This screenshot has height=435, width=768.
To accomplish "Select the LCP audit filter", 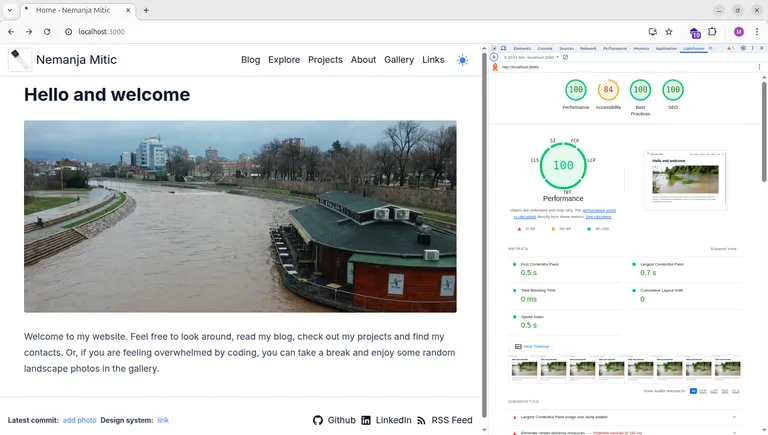I will 714,391.
